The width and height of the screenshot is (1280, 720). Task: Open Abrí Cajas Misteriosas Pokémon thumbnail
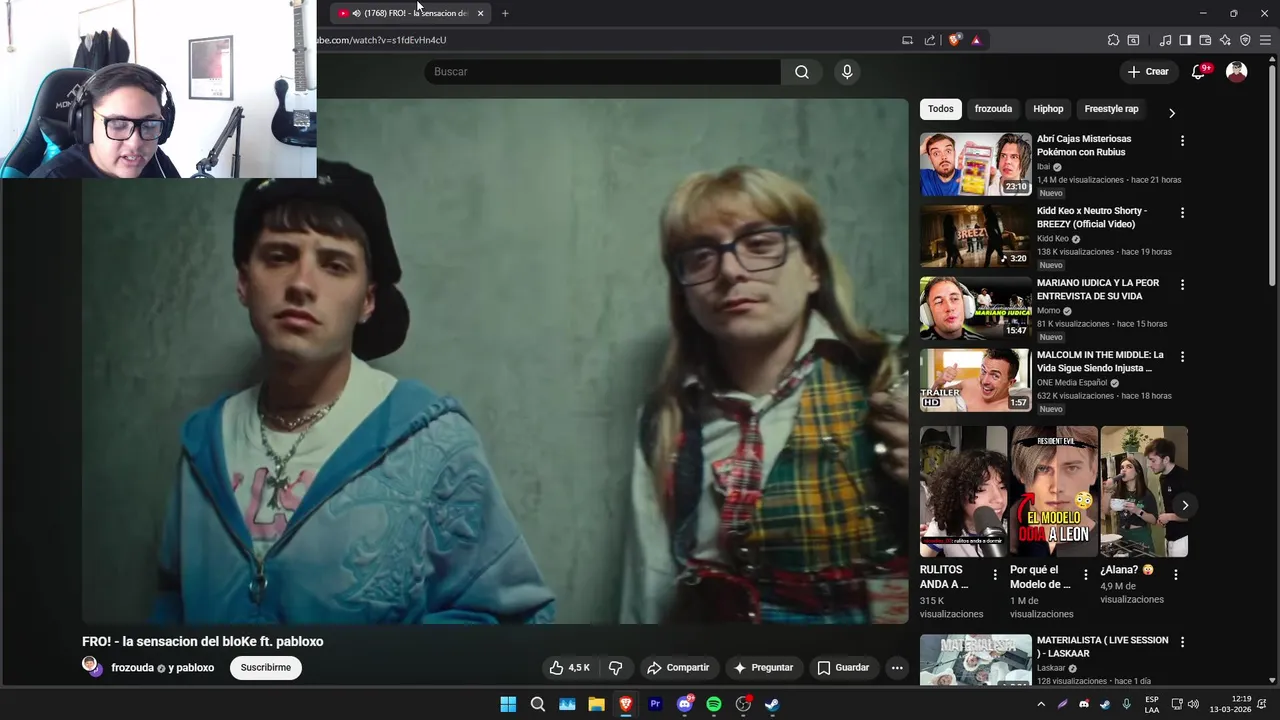point(975,164)
